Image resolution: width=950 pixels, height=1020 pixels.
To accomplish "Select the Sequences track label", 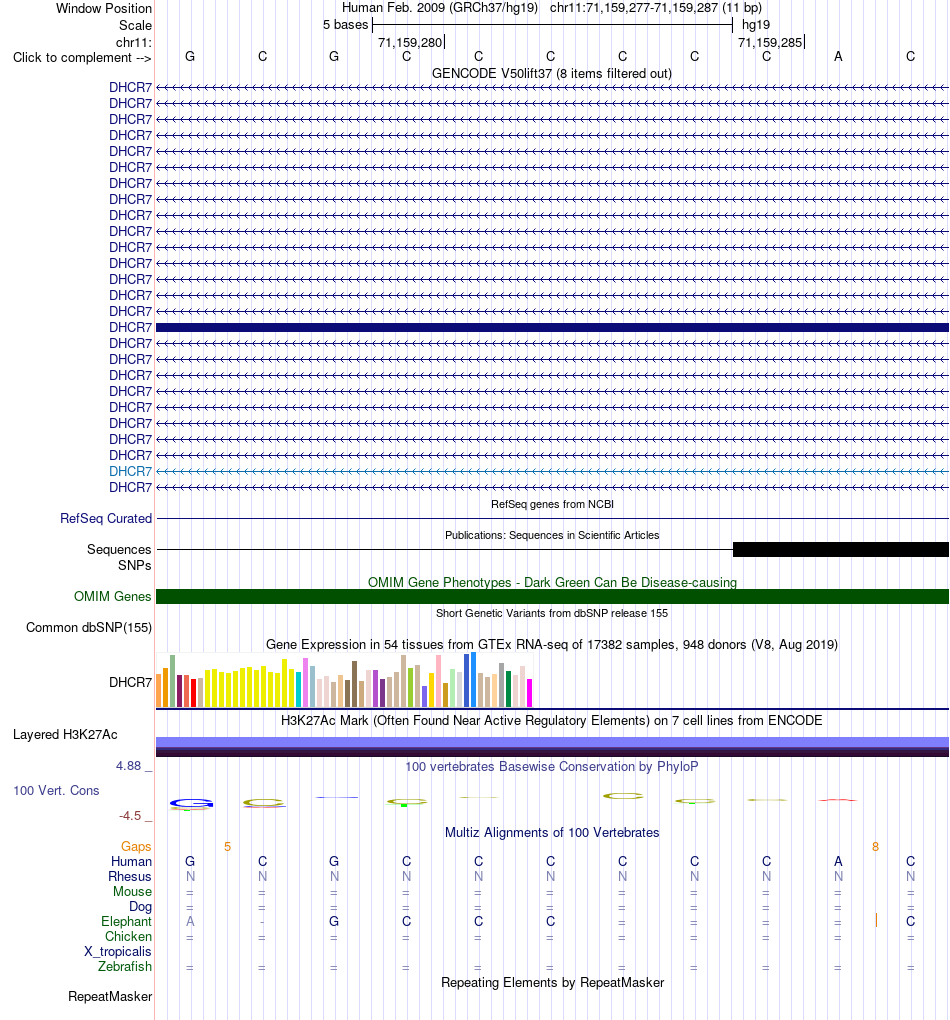I will pos(119,550).
